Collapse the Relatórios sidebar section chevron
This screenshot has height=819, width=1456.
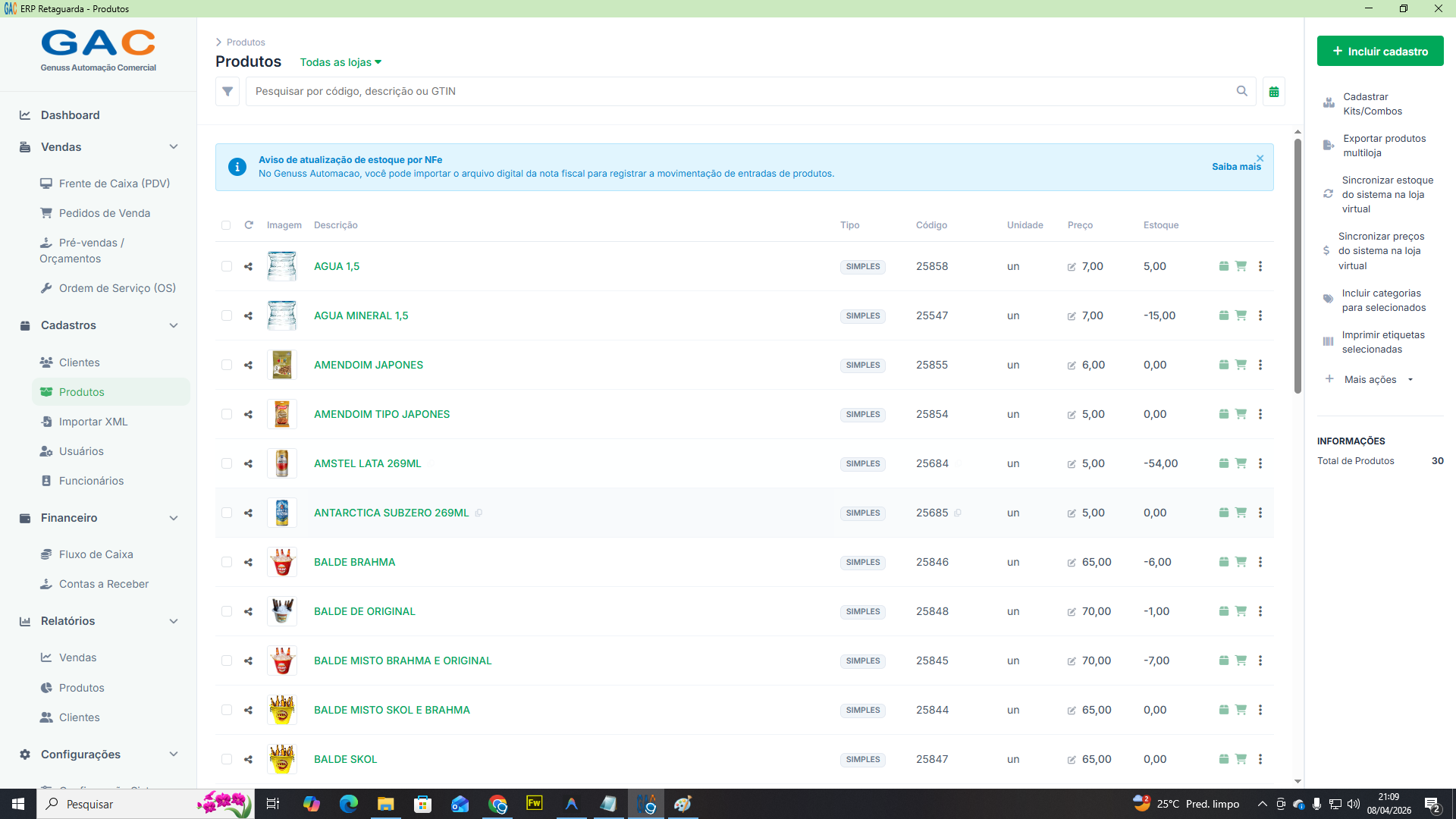click(x=174, y=621)
